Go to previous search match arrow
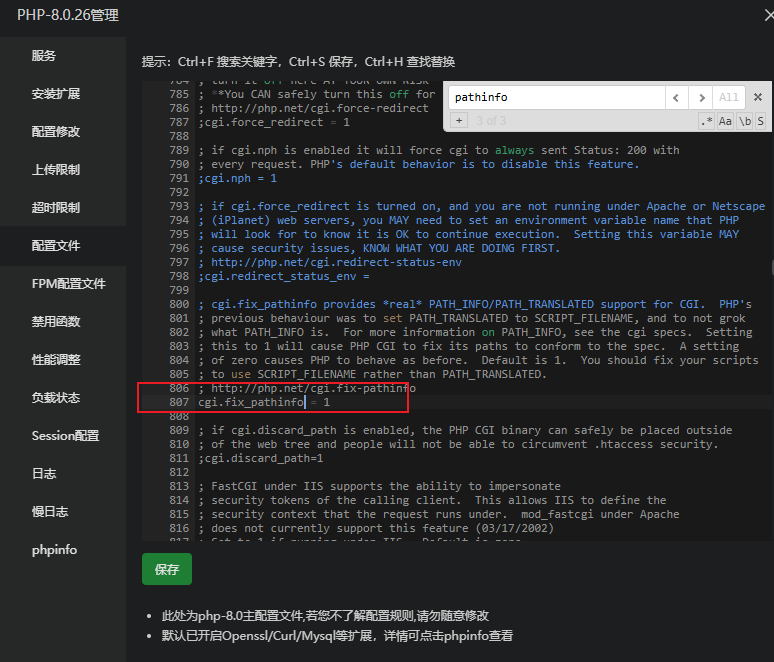The image size is (774, 662). coord(676,97)
